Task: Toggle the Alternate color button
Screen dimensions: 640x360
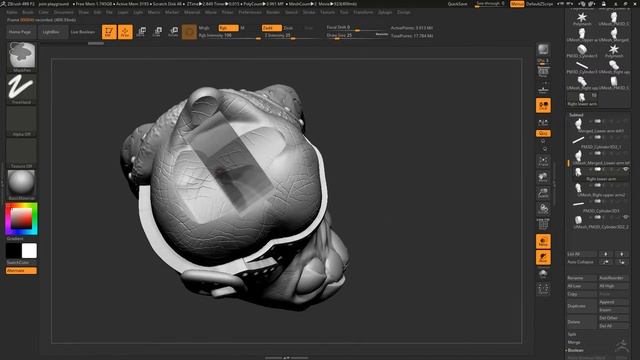Action: coord(21,271)
